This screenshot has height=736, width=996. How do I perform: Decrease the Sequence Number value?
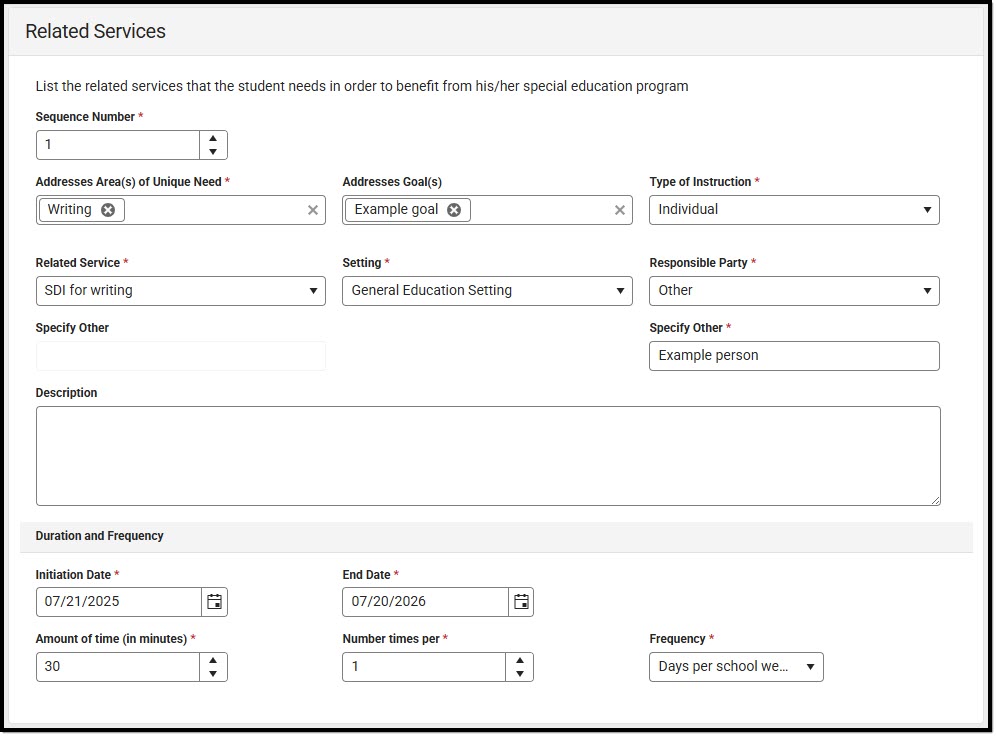213,152
